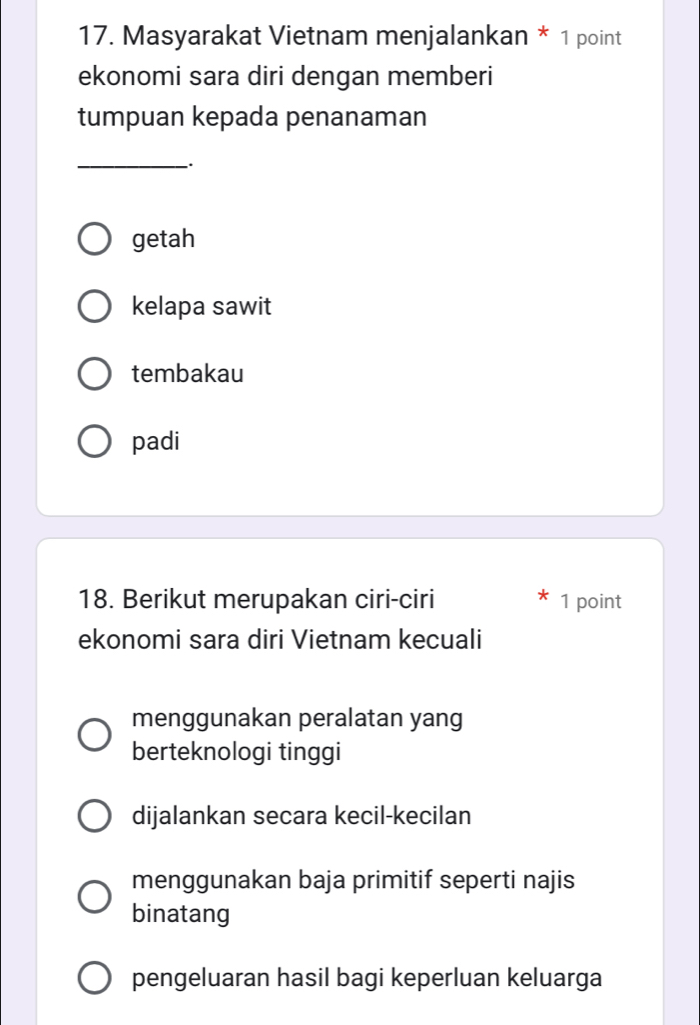Pick radio for "pengeluaran hasil bagi keperluan keluarga"
The image size is (700, 1025).
coord(96,978)
